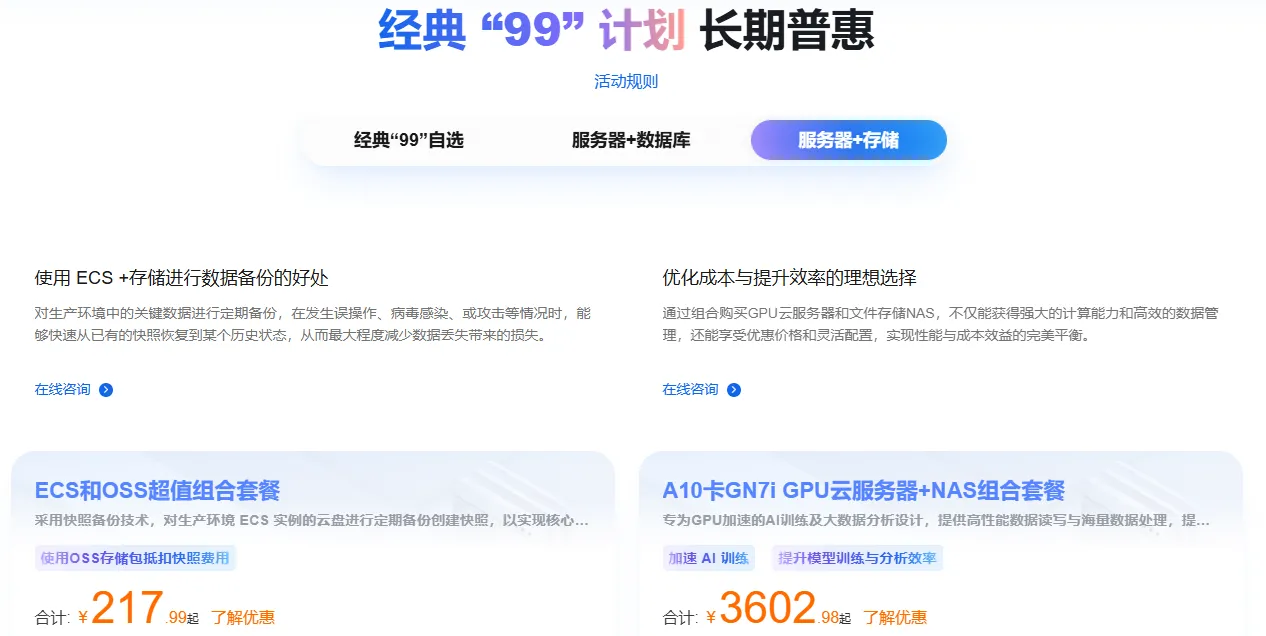
Task: Click the GPU card description starting 专为GPU加速
Action: point(936,521)
